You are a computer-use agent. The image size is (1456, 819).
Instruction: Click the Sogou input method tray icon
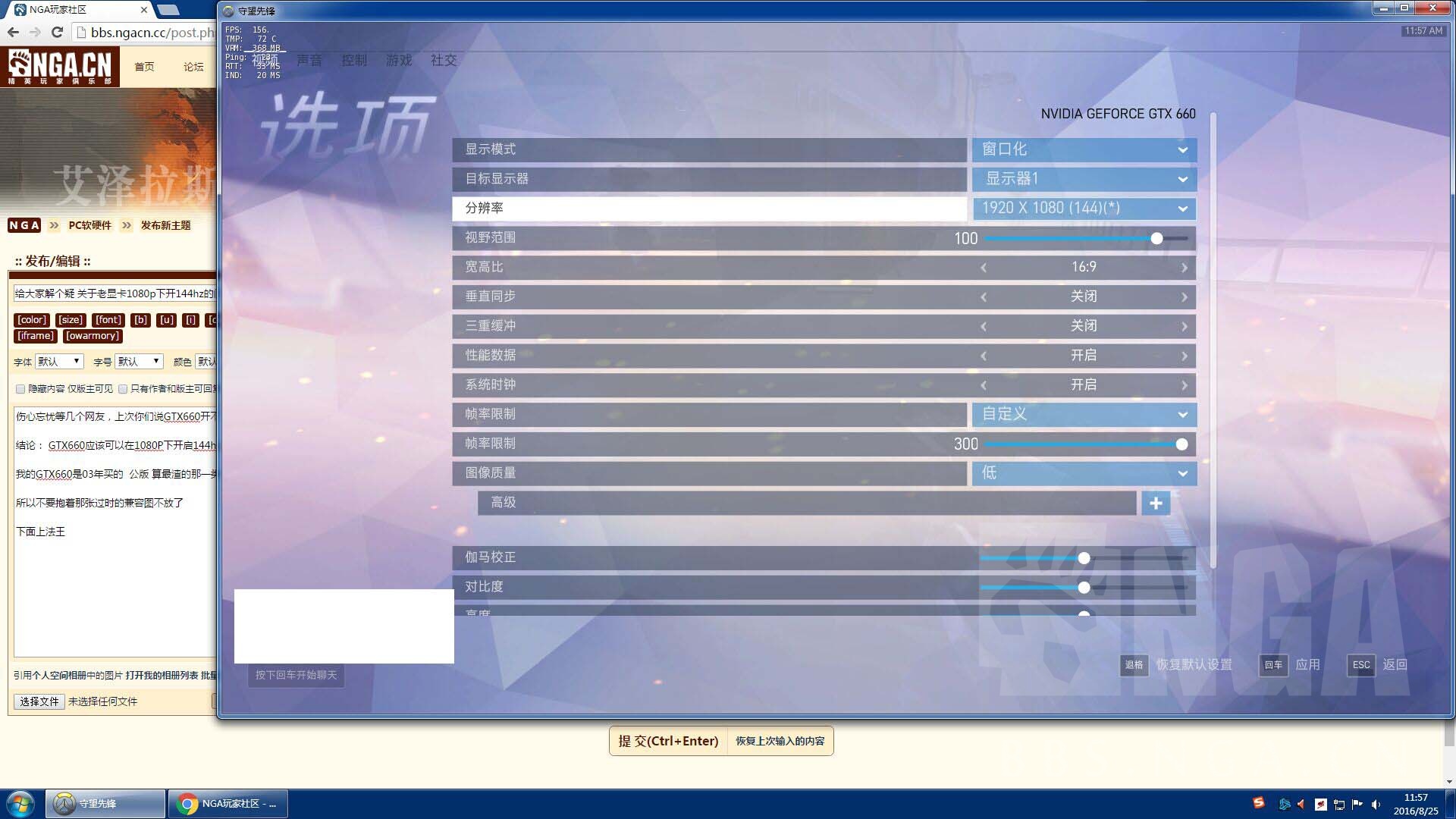point(1259,802)
